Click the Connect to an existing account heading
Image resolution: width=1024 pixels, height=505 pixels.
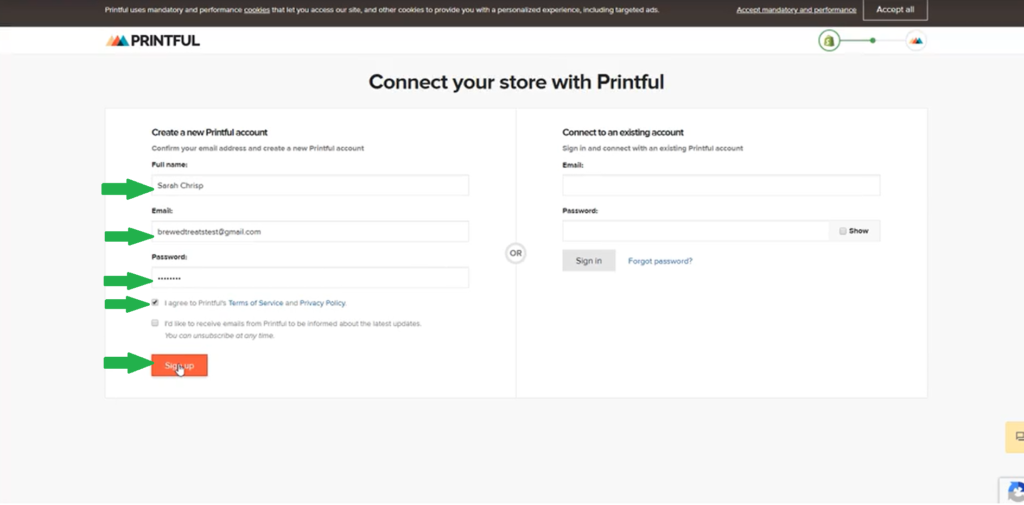(623, 132)
